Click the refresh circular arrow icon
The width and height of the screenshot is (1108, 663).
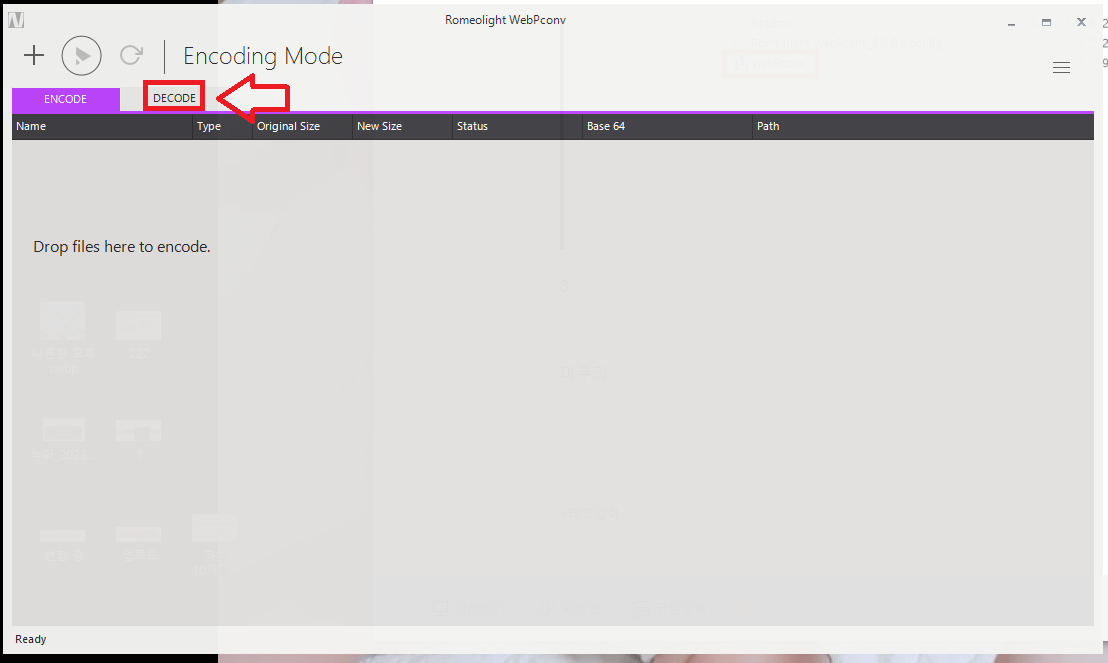(131, 55)
